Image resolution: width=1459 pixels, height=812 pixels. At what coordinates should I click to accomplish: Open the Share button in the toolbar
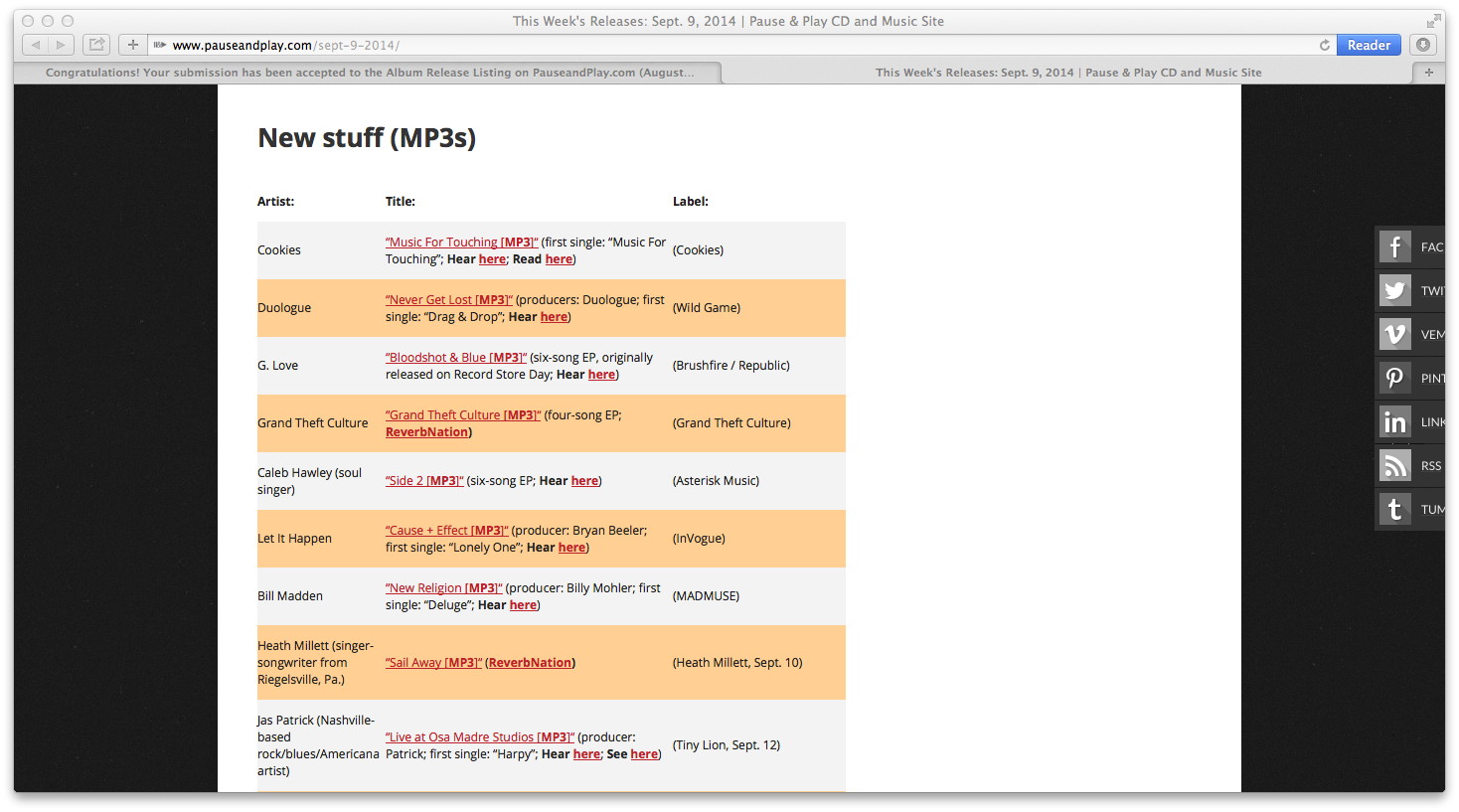click(96, 45)
